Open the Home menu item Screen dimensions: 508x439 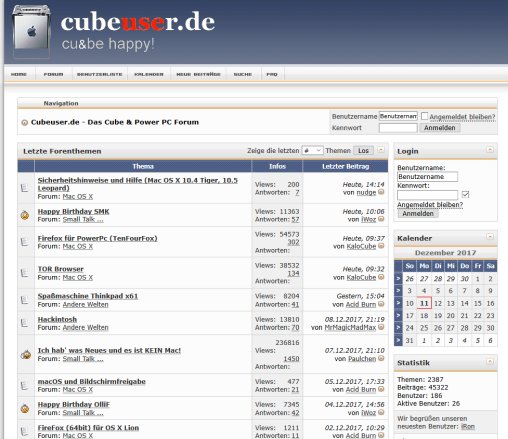tap(19, 74)
